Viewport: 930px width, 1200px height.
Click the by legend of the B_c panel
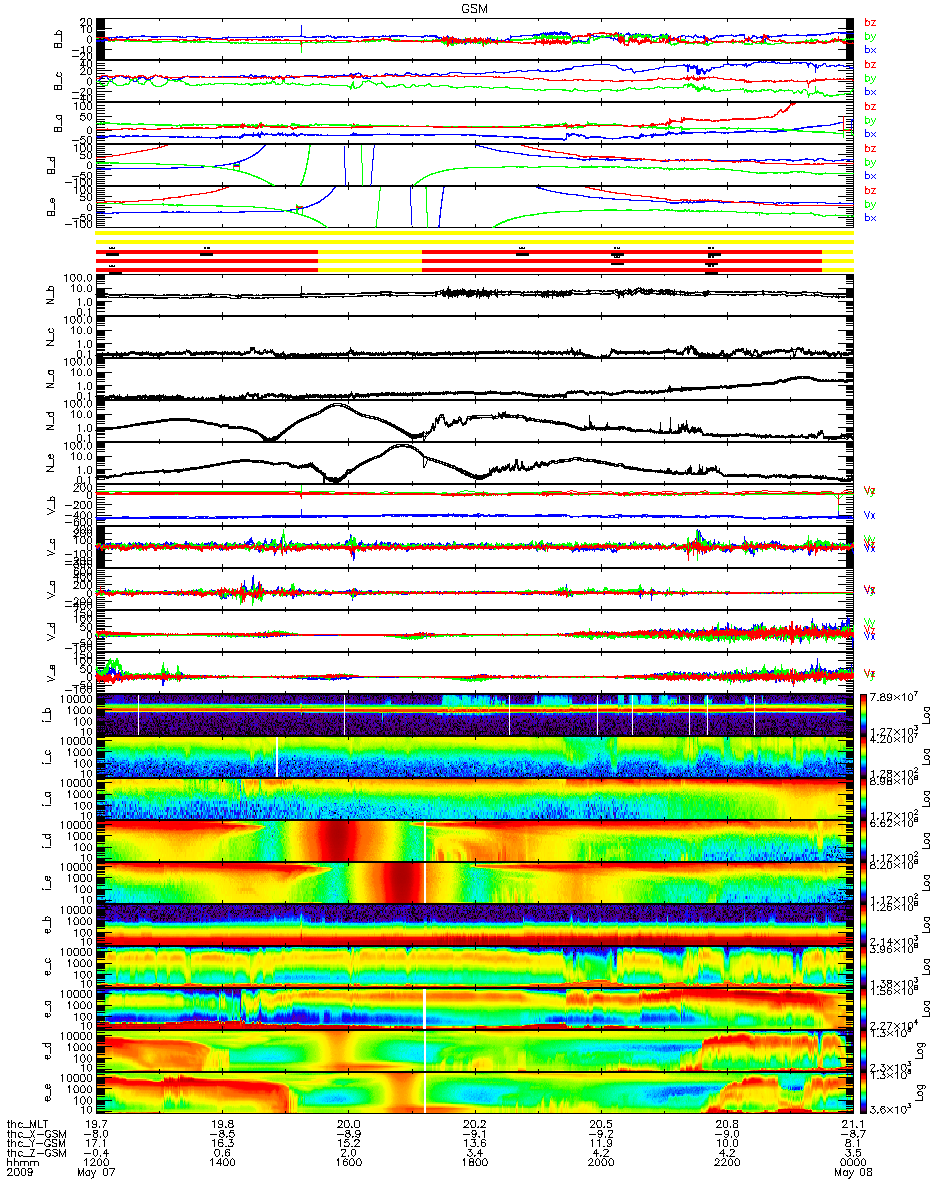(869, 78)
